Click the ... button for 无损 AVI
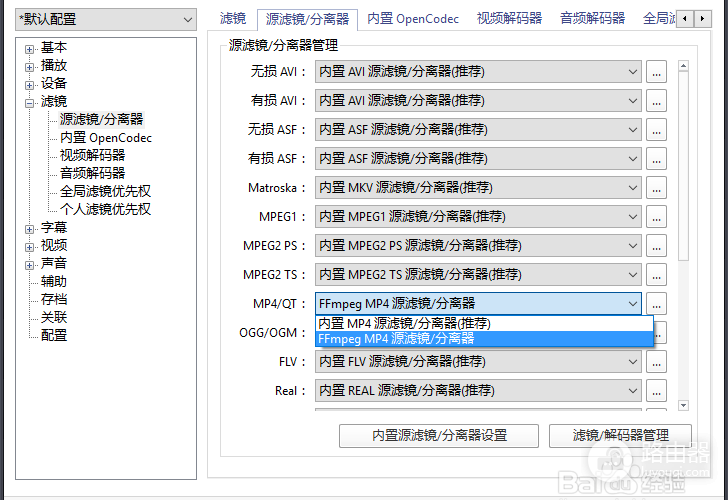 tap(656, 72)
